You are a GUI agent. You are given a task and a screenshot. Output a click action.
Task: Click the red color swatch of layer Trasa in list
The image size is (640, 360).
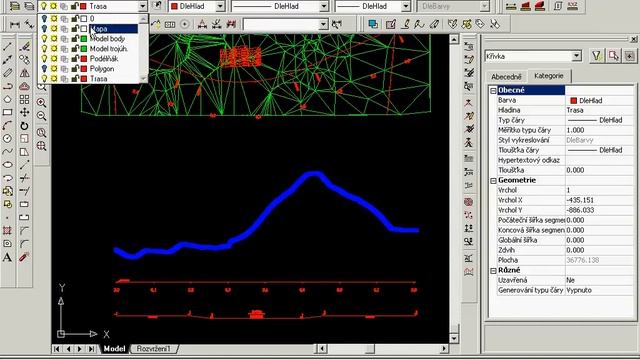(x=84, y=78)
